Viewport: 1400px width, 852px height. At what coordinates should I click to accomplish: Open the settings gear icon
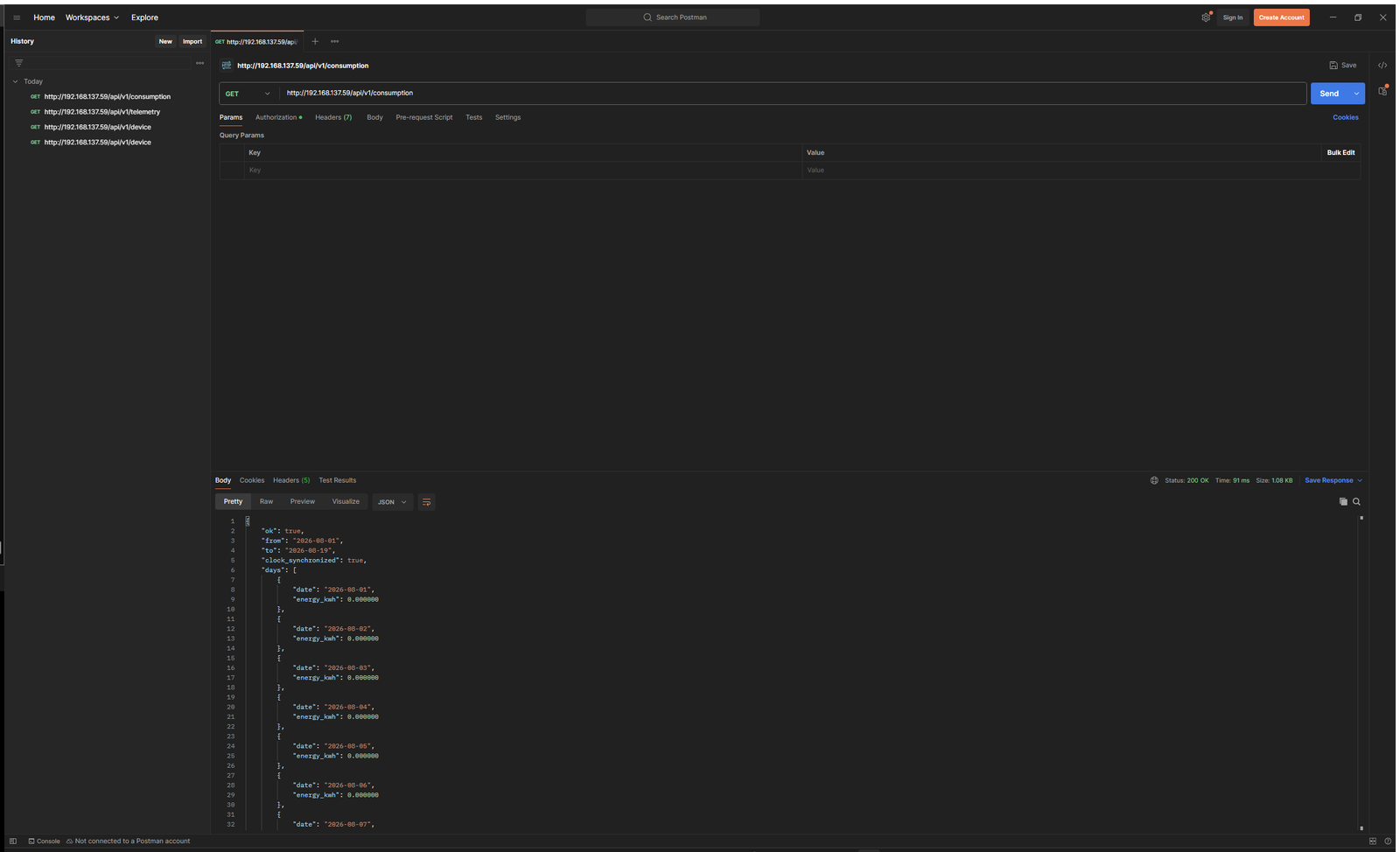(1206, 17)
